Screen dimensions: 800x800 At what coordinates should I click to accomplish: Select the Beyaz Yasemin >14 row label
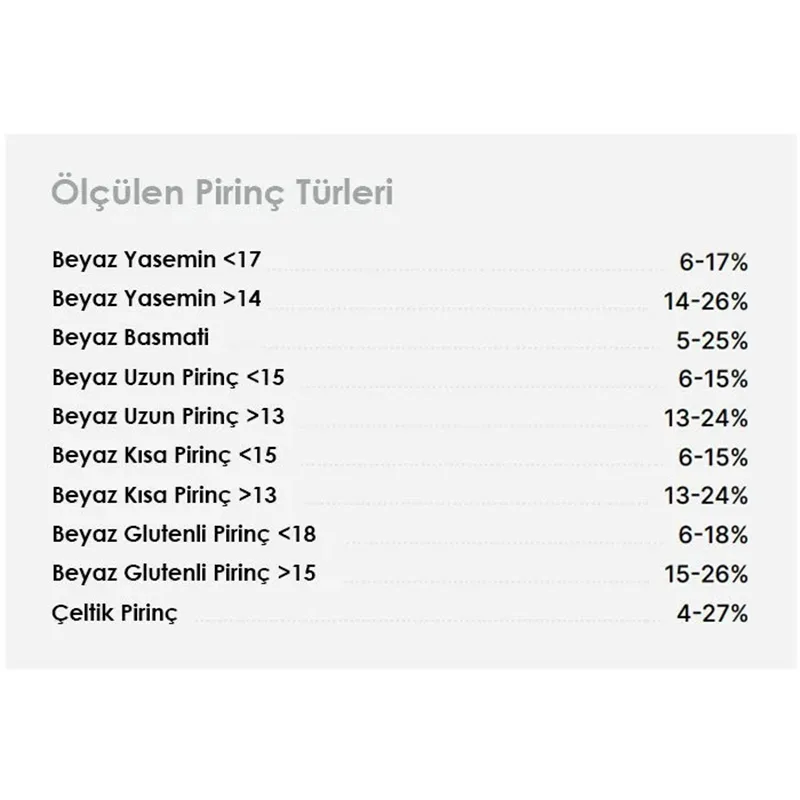click(156, 299)
